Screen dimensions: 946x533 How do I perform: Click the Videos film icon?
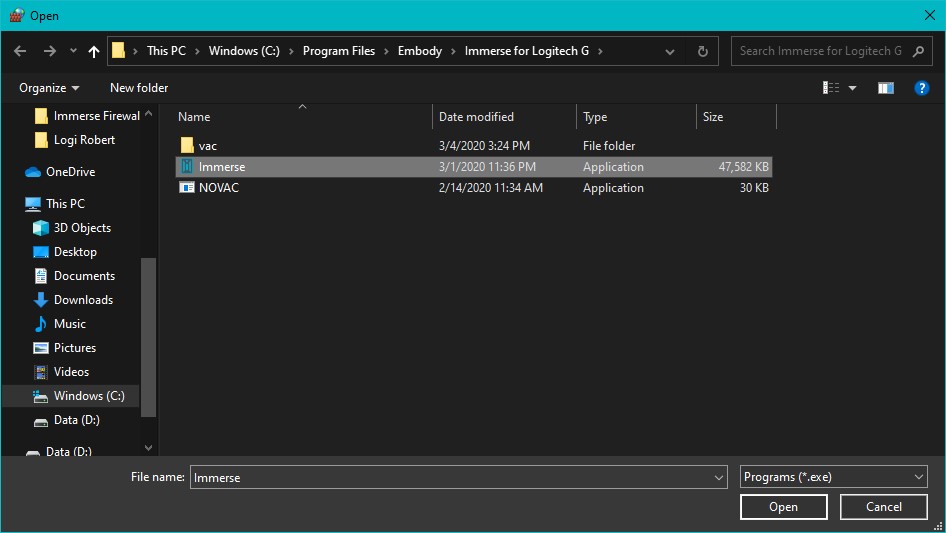tap(40, 372)
